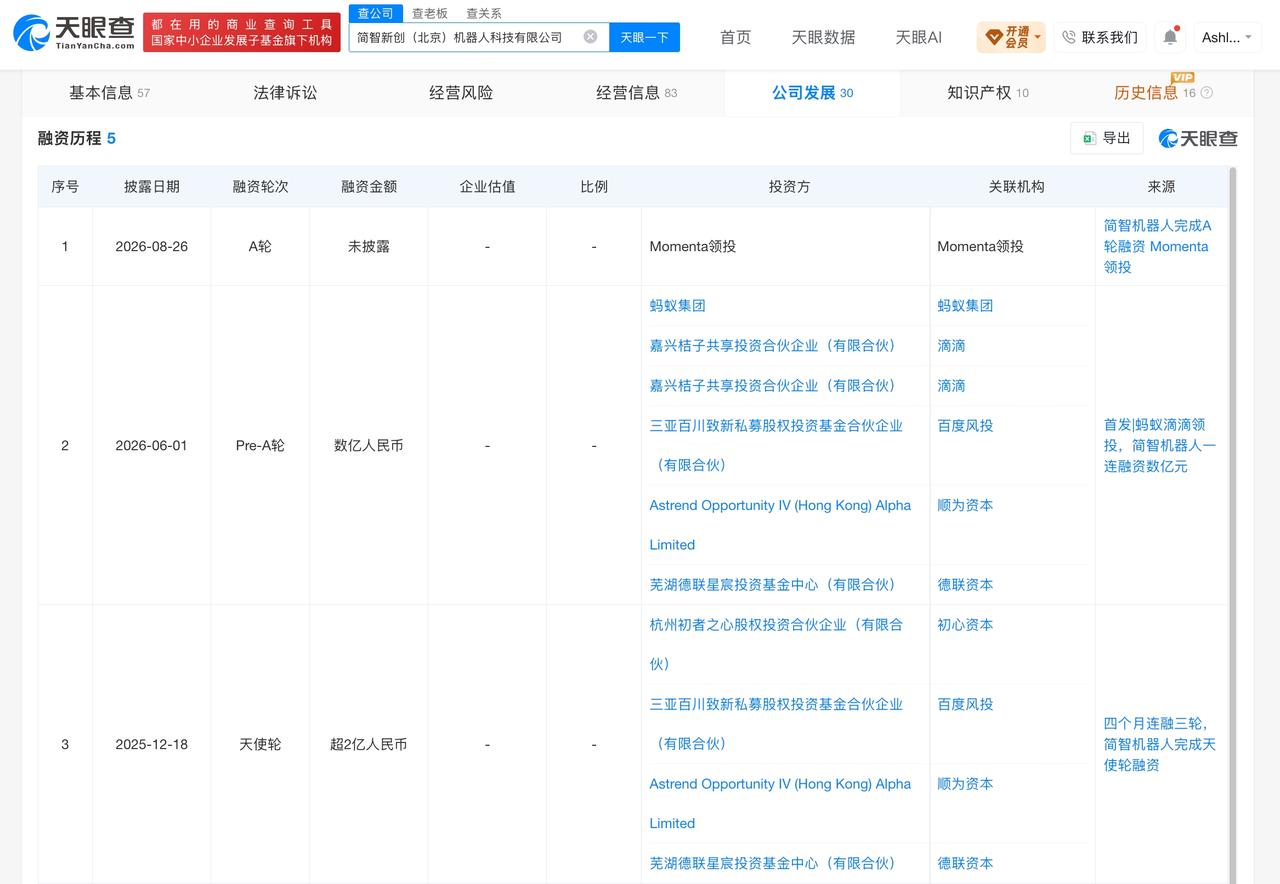Click the date cell 2026-06-01
1280x884 pixels.
pos(152,445)
